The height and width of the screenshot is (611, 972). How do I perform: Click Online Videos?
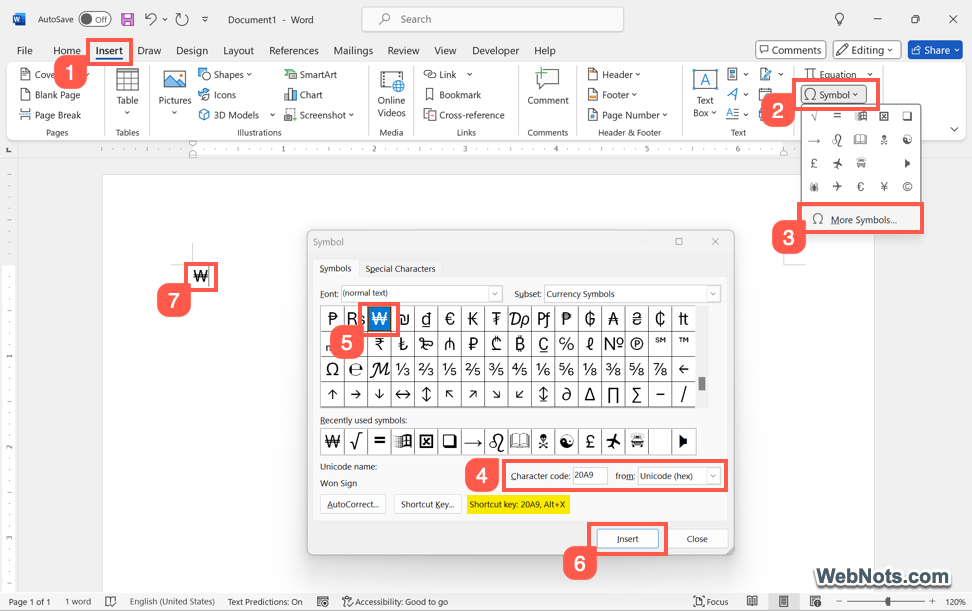(391, 93)
